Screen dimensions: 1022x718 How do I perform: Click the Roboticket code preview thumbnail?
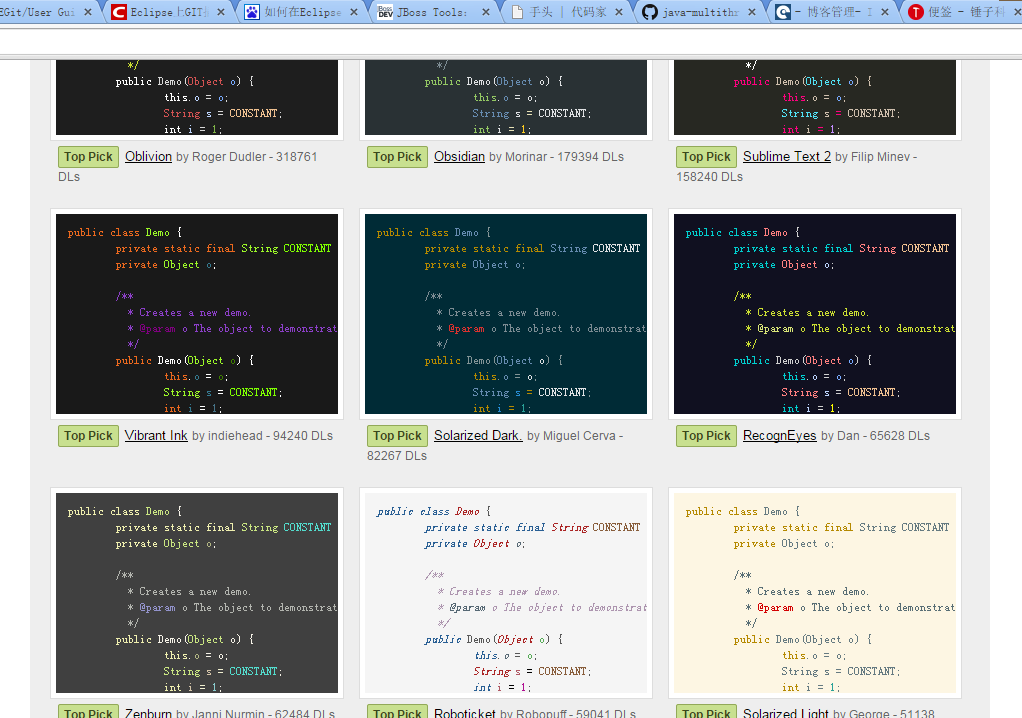[x=506, y=592]
